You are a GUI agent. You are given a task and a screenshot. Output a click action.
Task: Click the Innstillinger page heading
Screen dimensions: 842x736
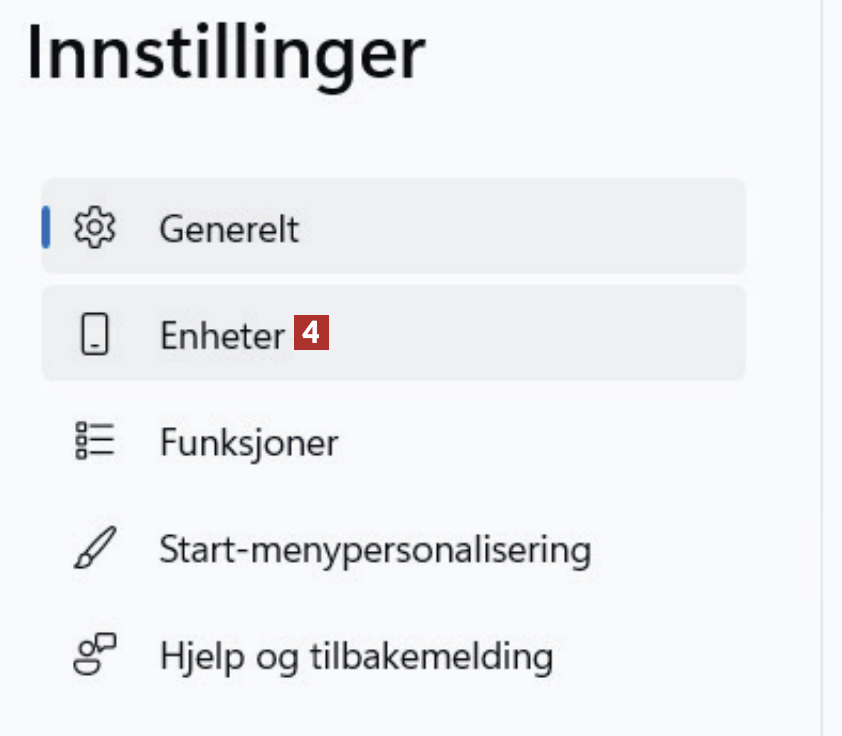[x=226, y=56]
